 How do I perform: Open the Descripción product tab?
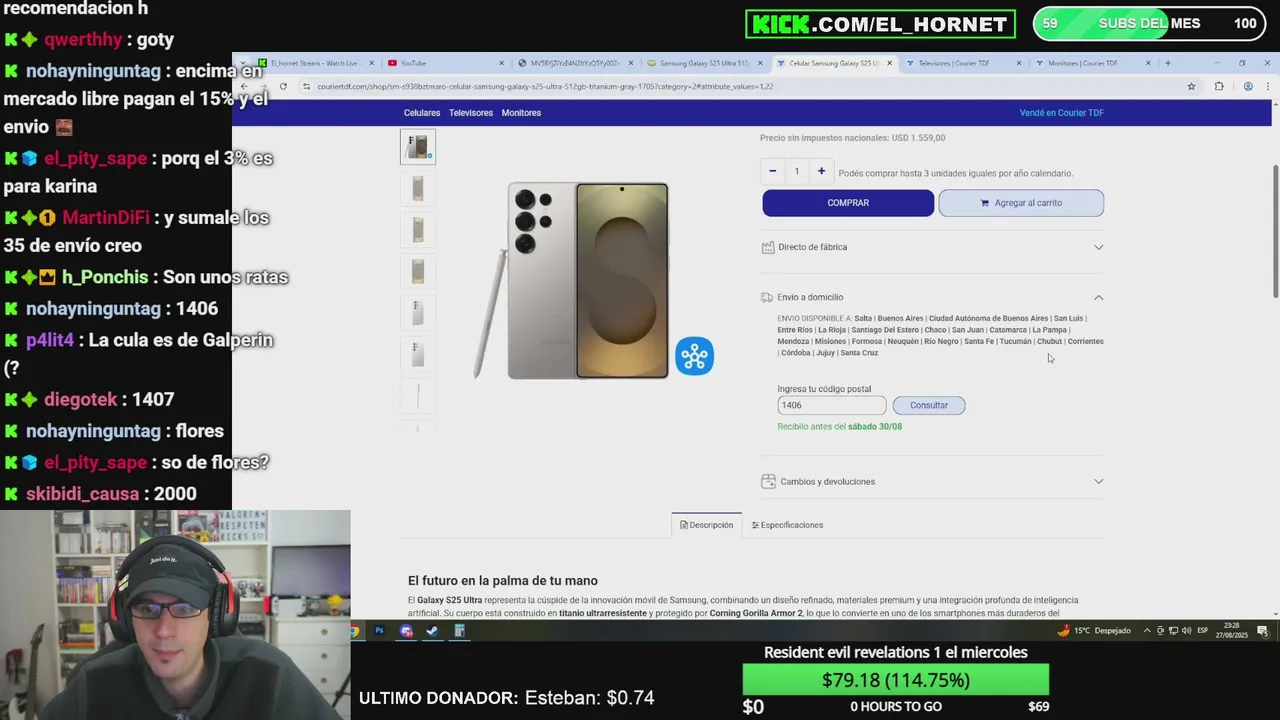coord(707,525)
